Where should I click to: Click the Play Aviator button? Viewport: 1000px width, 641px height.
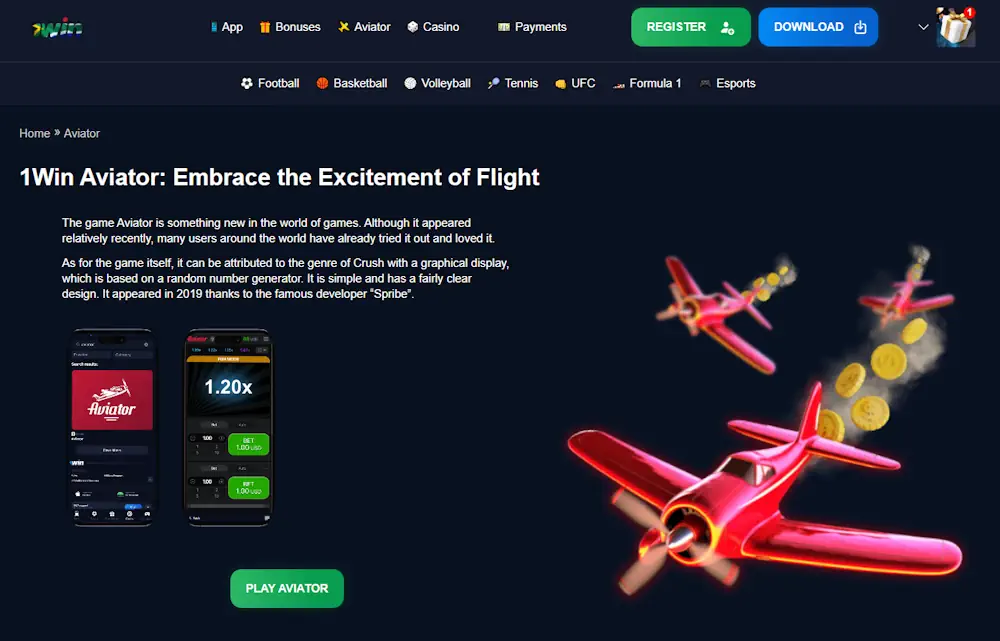click(x=287, y=588)
